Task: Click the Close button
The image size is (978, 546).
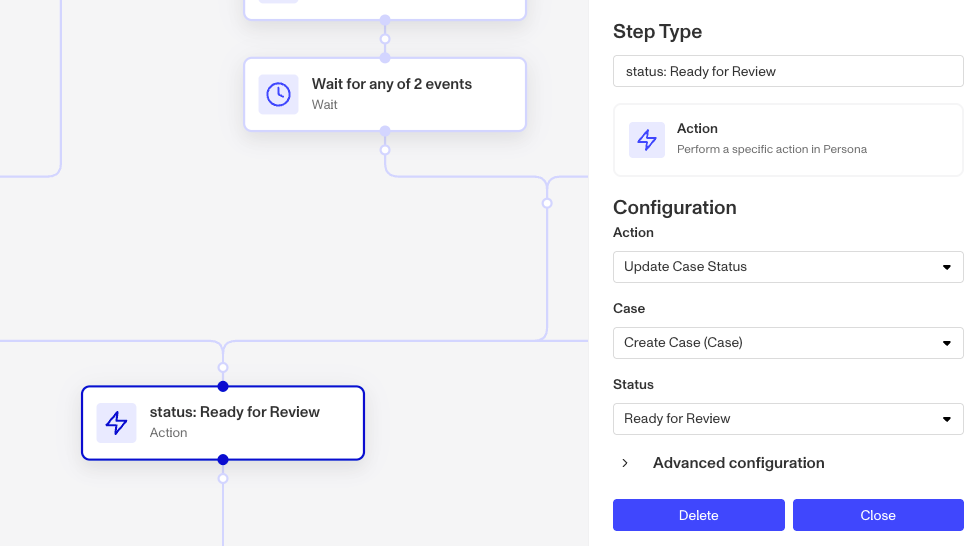Action: (x=878, y=515)
